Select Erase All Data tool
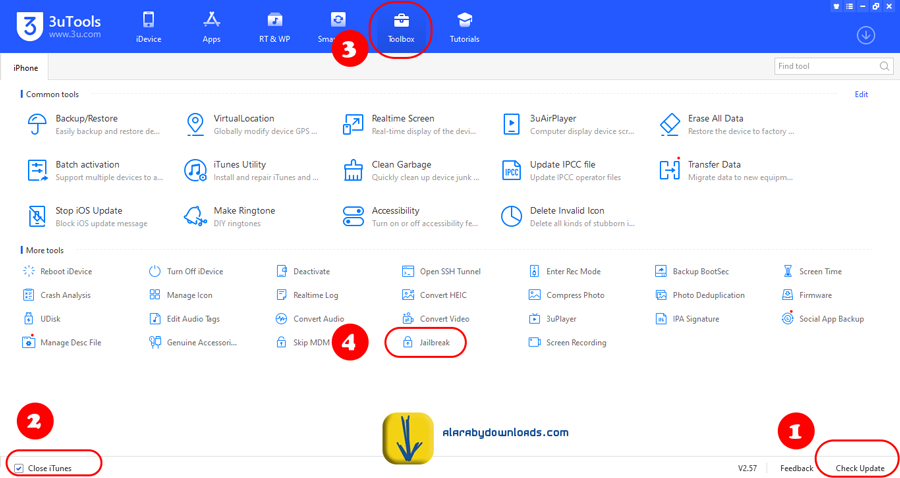 (727, 124)
